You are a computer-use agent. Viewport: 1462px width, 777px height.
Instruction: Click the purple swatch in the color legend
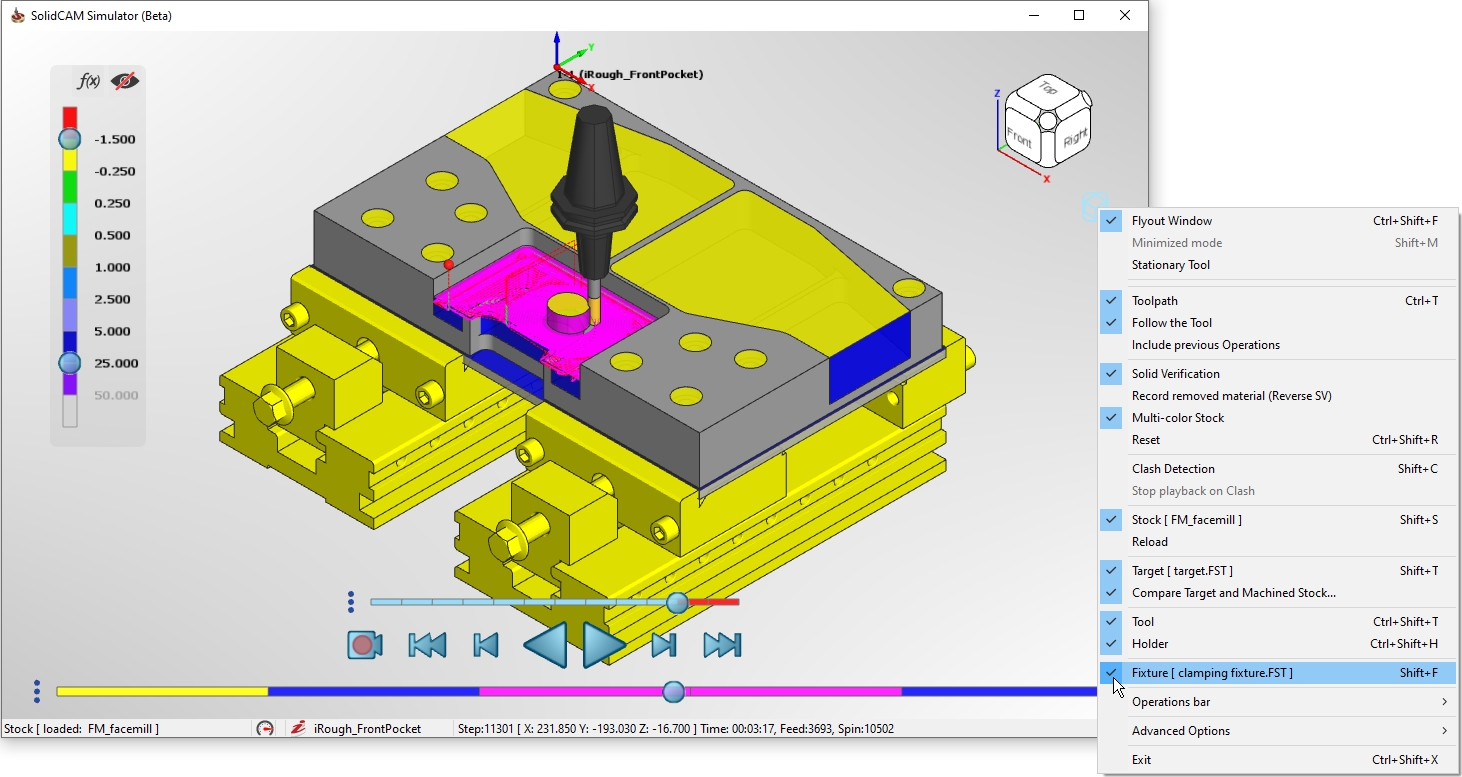[x=69, y=384]
